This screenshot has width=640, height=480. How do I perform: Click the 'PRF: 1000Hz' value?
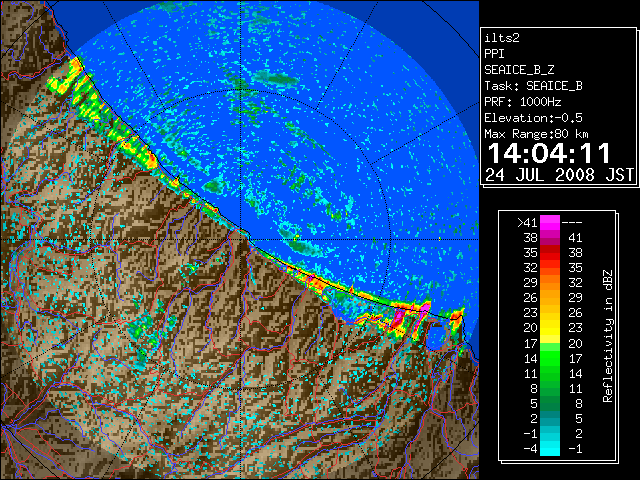(523, 102)
